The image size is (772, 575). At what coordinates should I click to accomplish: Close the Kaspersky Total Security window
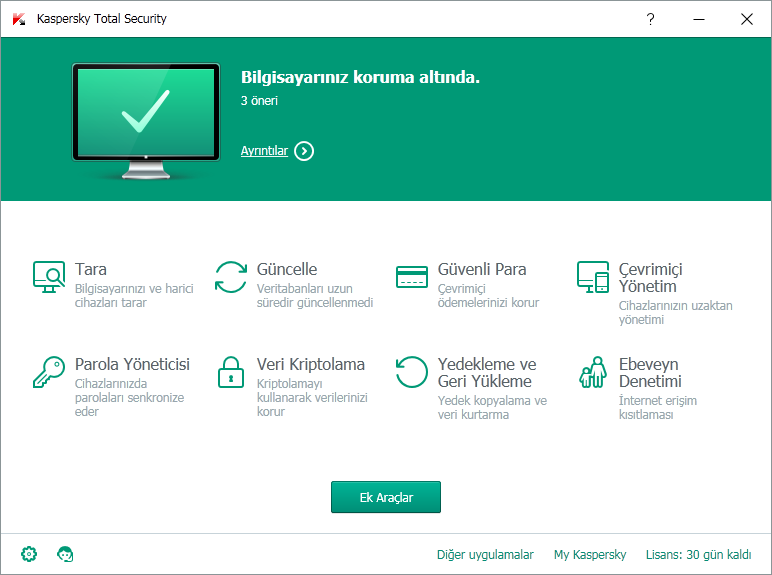pyautogui.click(x=746, y=19)
